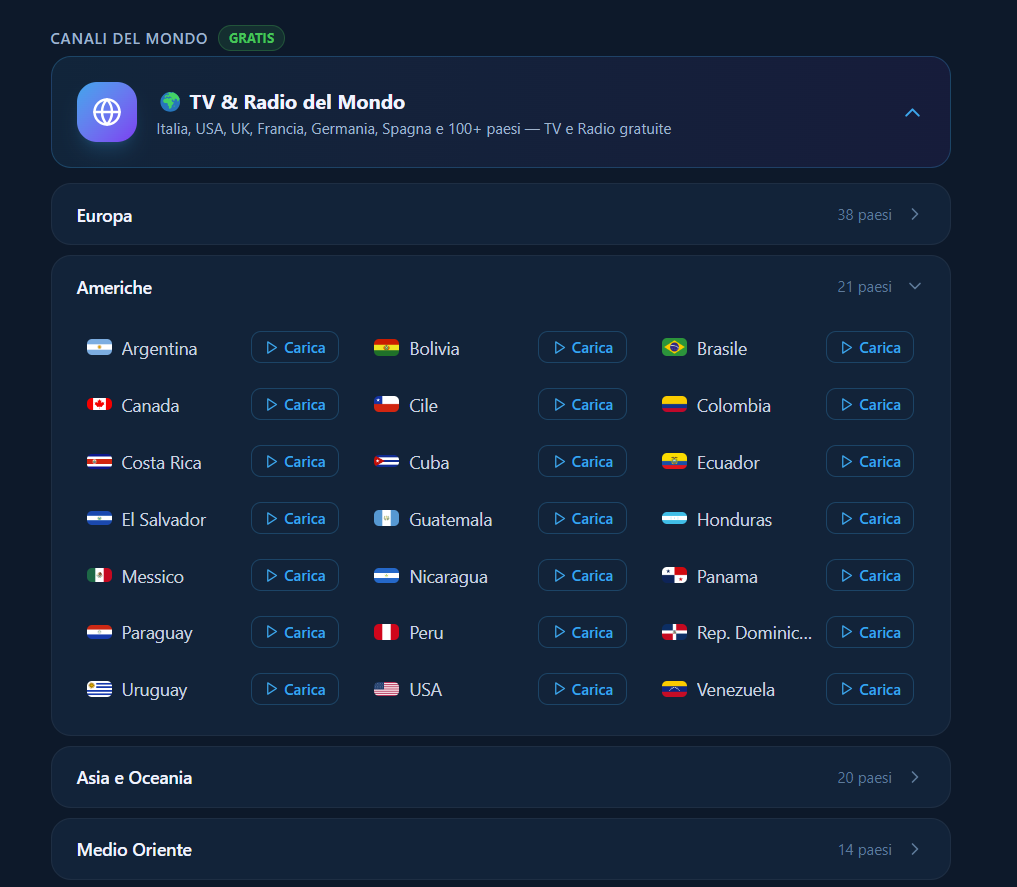The height and width of the screenshot is (887, 1017).
Task: Load Panama channels via Carica
Action: click(870, 575)
